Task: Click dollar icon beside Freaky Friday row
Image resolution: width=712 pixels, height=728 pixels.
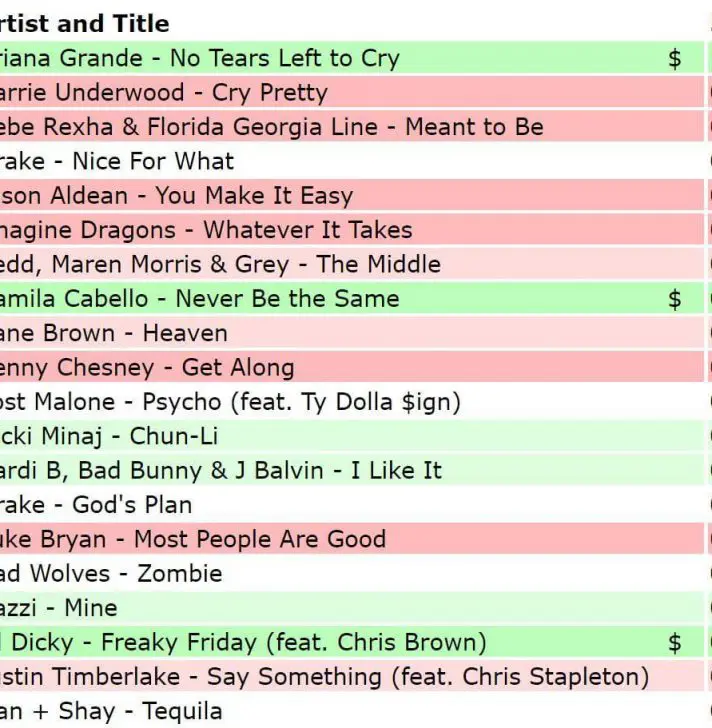Action: pos(675,642)
